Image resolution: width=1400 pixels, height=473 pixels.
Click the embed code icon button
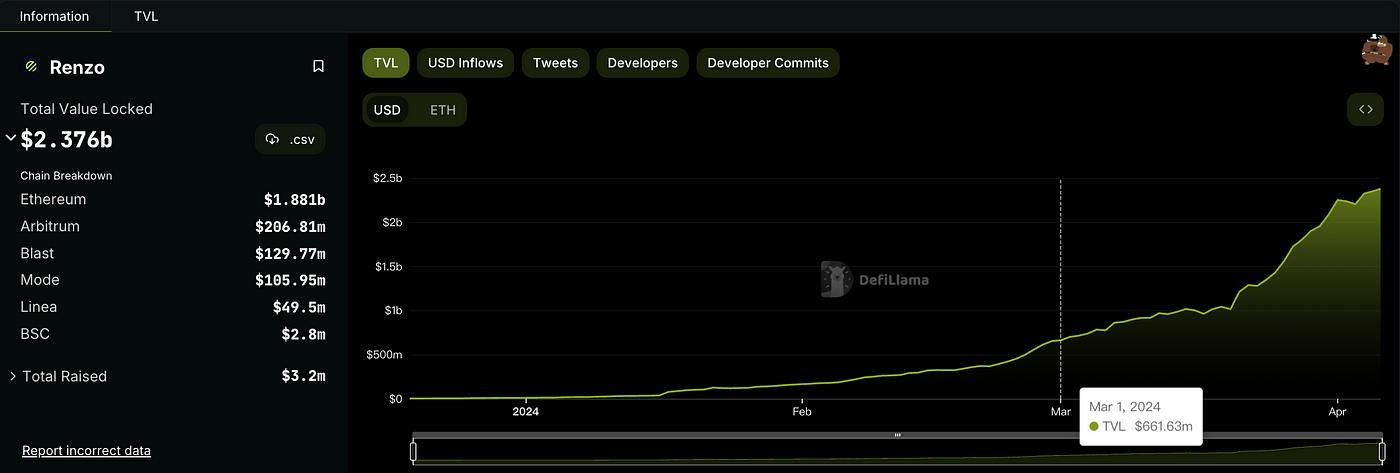click(1365, 110)
